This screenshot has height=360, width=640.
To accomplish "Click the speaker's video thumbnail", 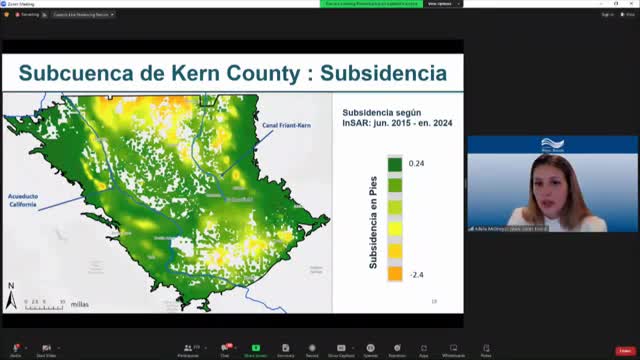I will coord(553,184).
